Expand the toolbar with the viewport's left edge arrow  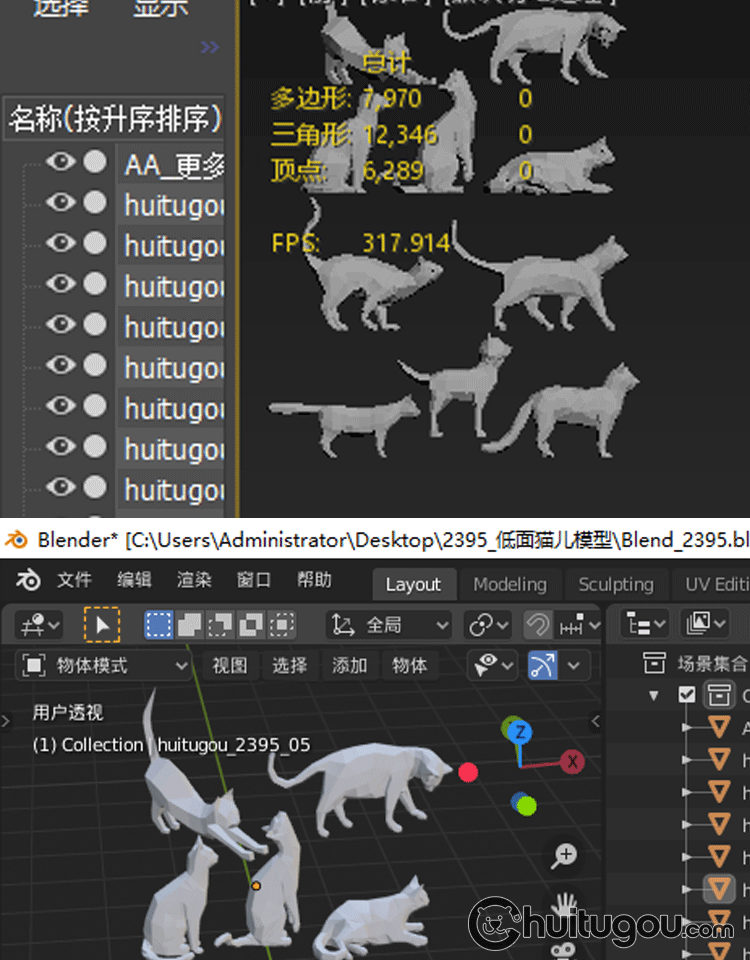(x=6, y=721)
